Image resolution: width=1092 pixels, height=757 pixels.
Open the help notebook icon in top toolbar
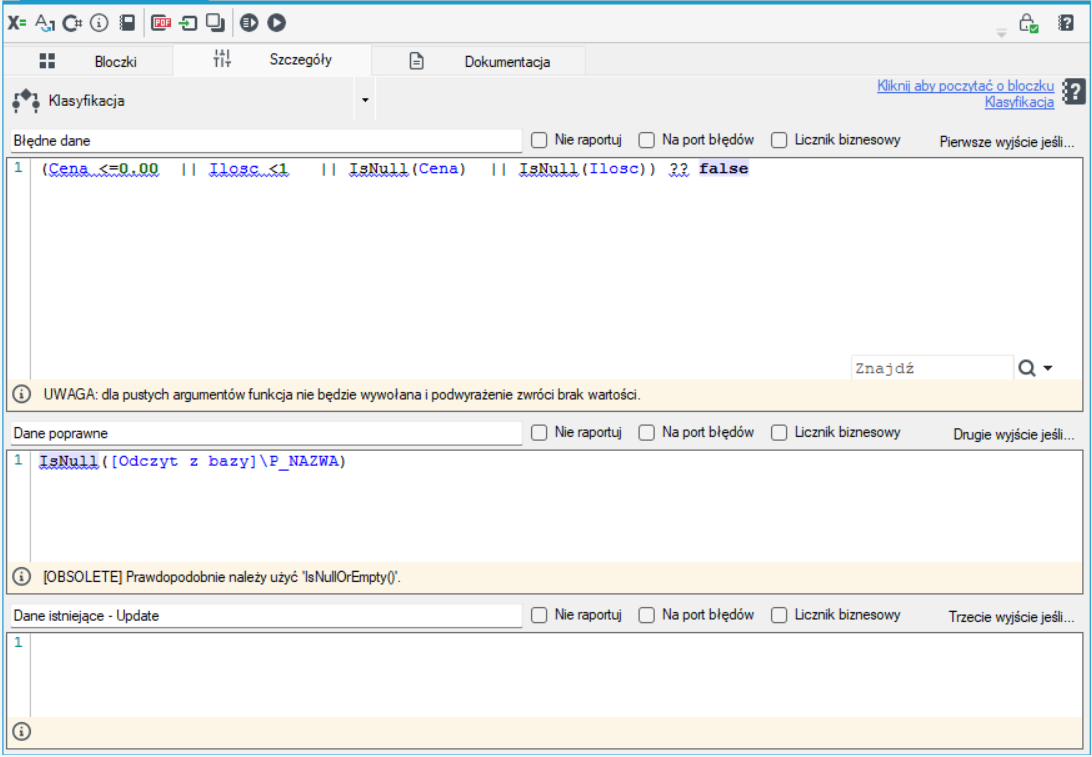tap(1066, 23)
